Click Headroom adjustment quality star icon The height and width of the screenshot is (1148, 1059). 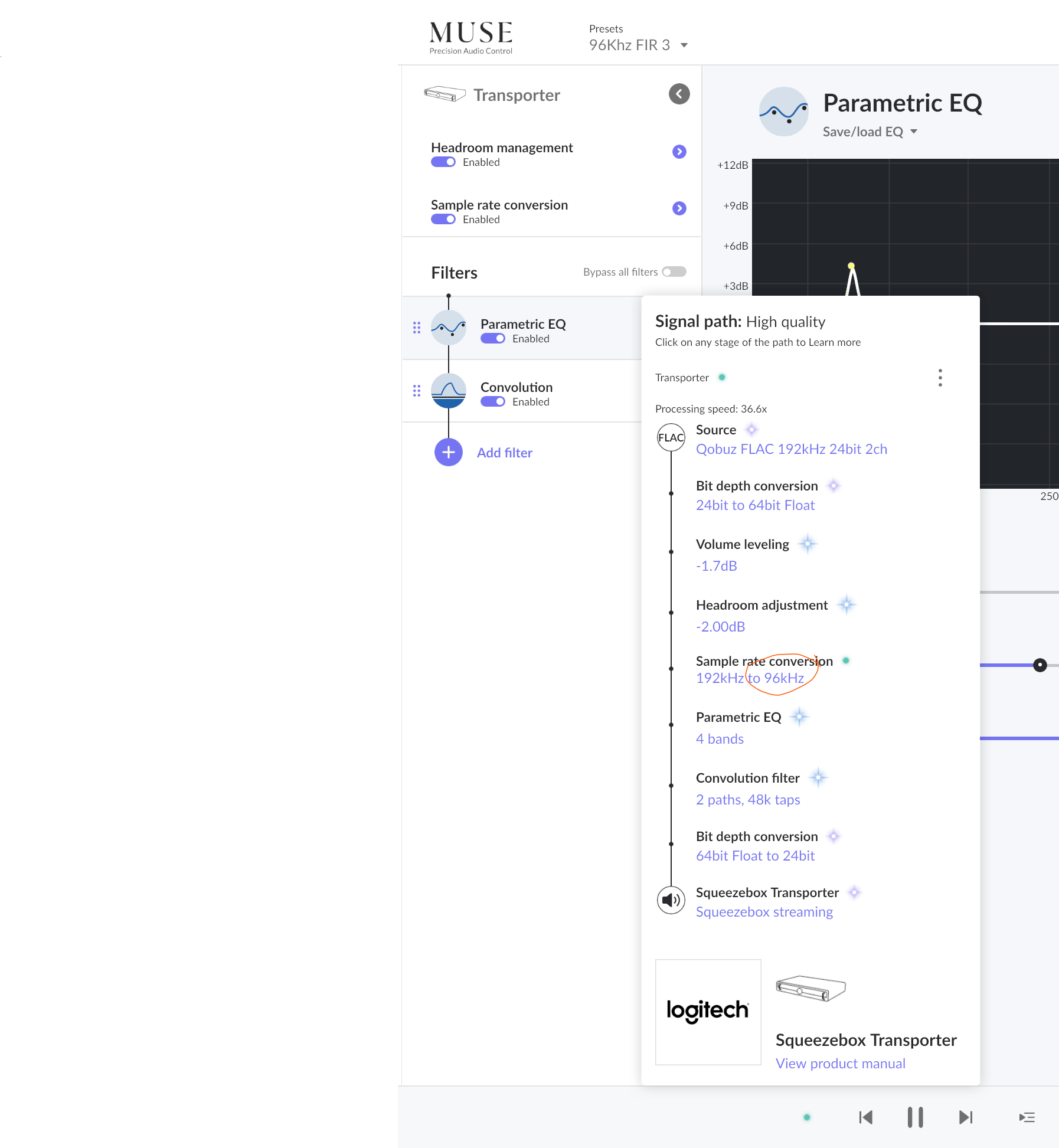[846, 604]
